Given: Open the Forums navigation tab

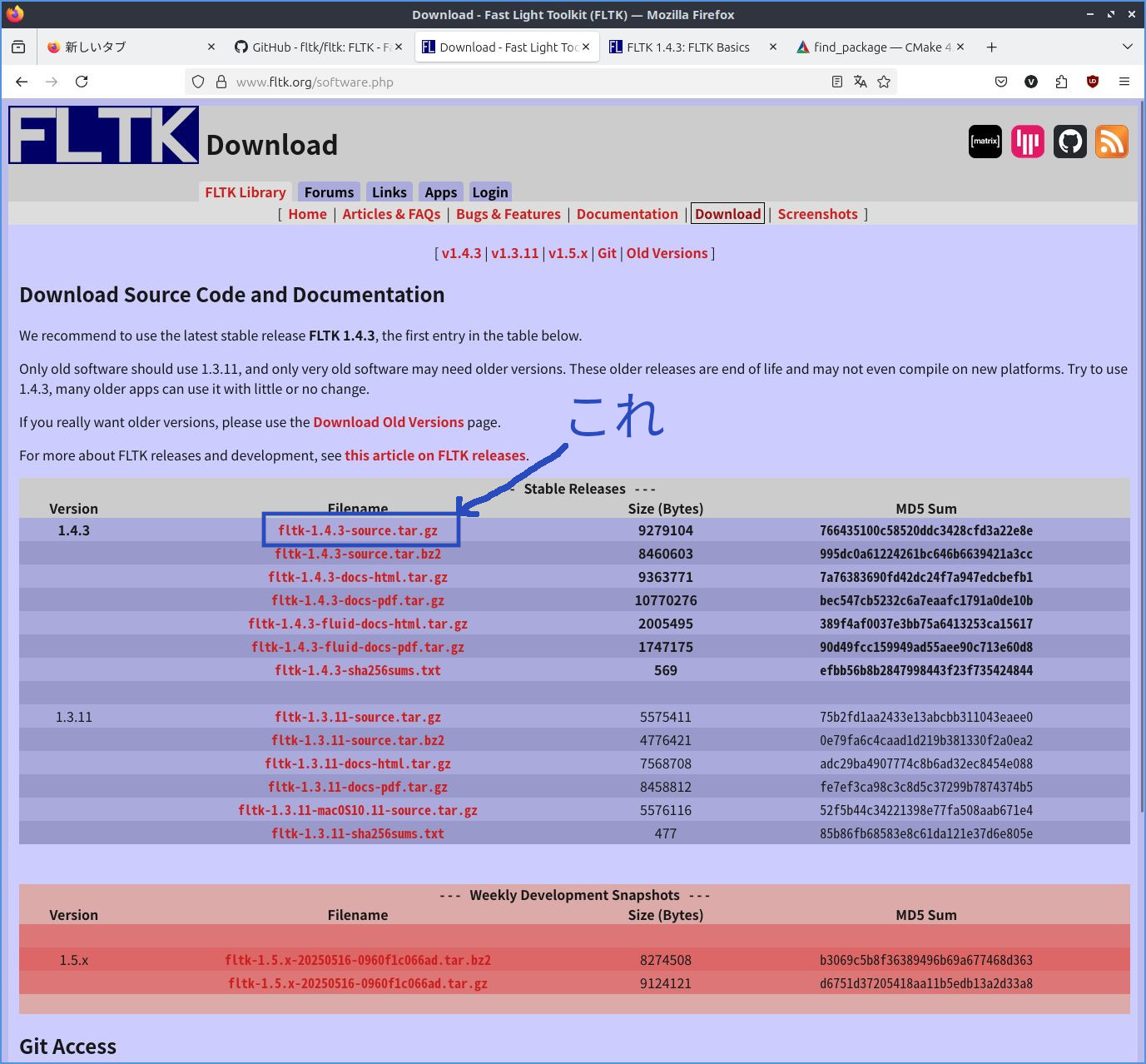Looking at the screenshot, I should pos(329,192).
